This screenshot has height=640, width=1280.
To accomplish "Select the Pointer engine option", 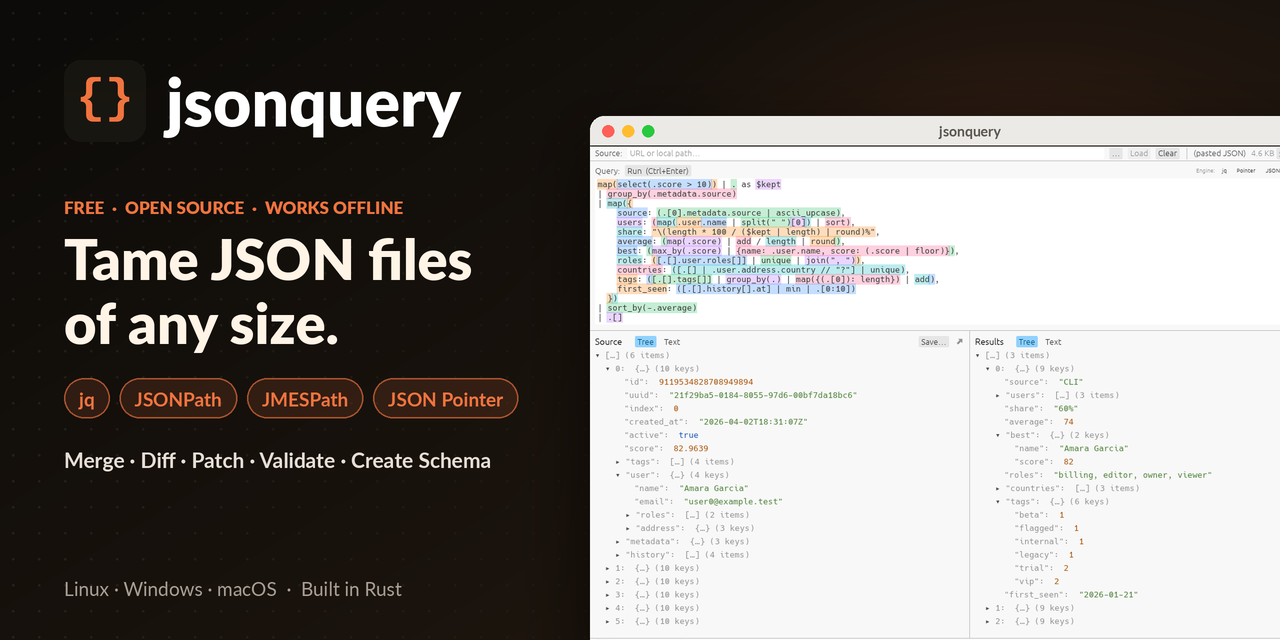I will pyautogui.click(x=1246, y=171).
